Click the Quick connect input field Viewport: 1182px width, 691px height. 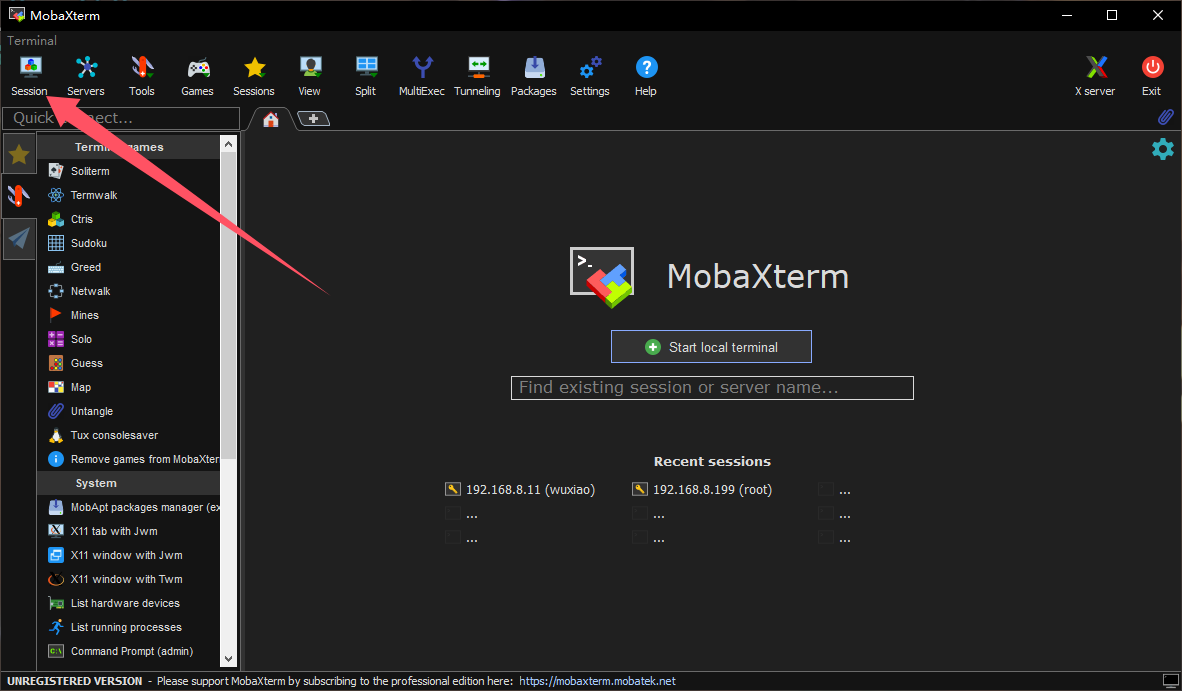pyautogui.click(x=121, y=118)
